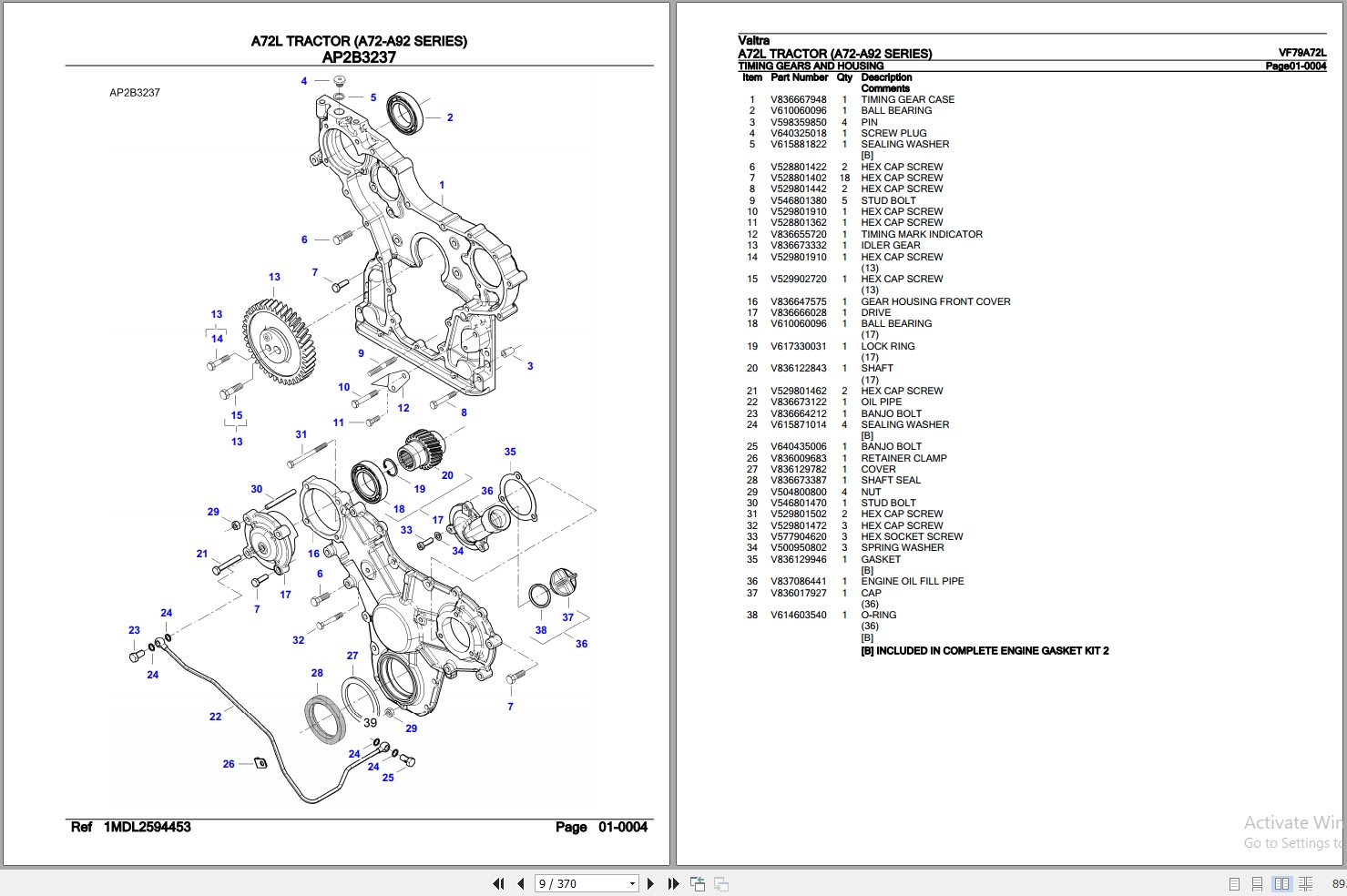
Task: Click the SHAFT SEAL description
Action: coord(891,480)
